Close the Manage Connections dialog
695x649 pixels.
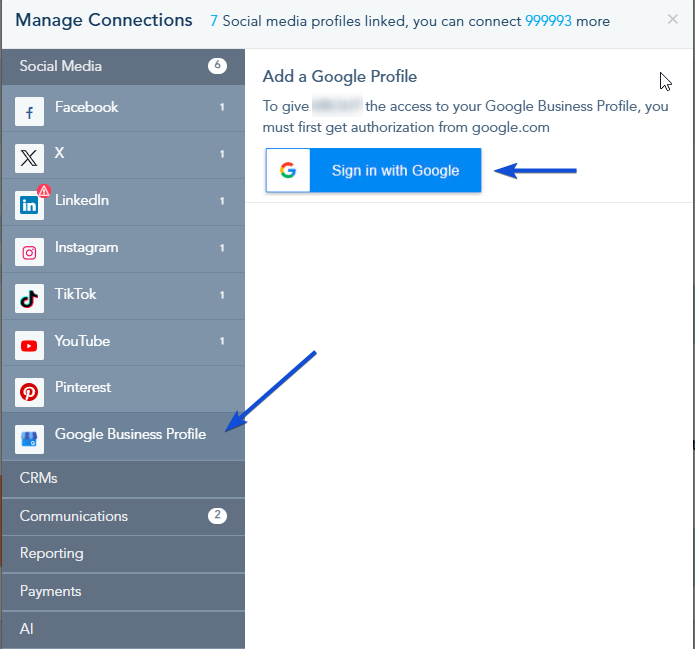pyautogui.click(x=672, y=19)
